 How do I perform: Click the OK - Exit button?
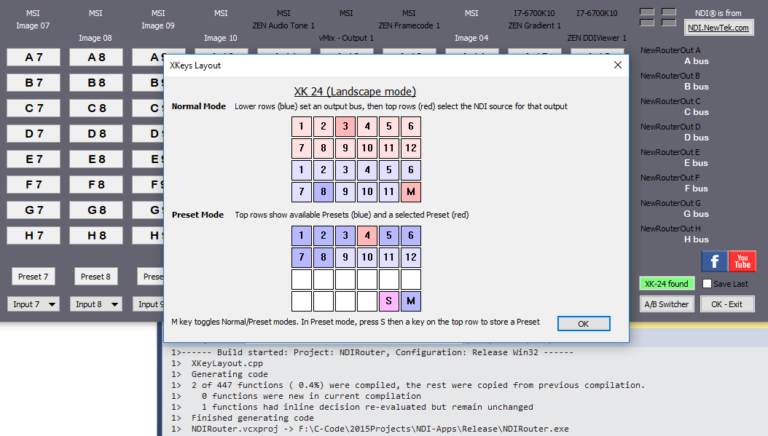[727, 304]
